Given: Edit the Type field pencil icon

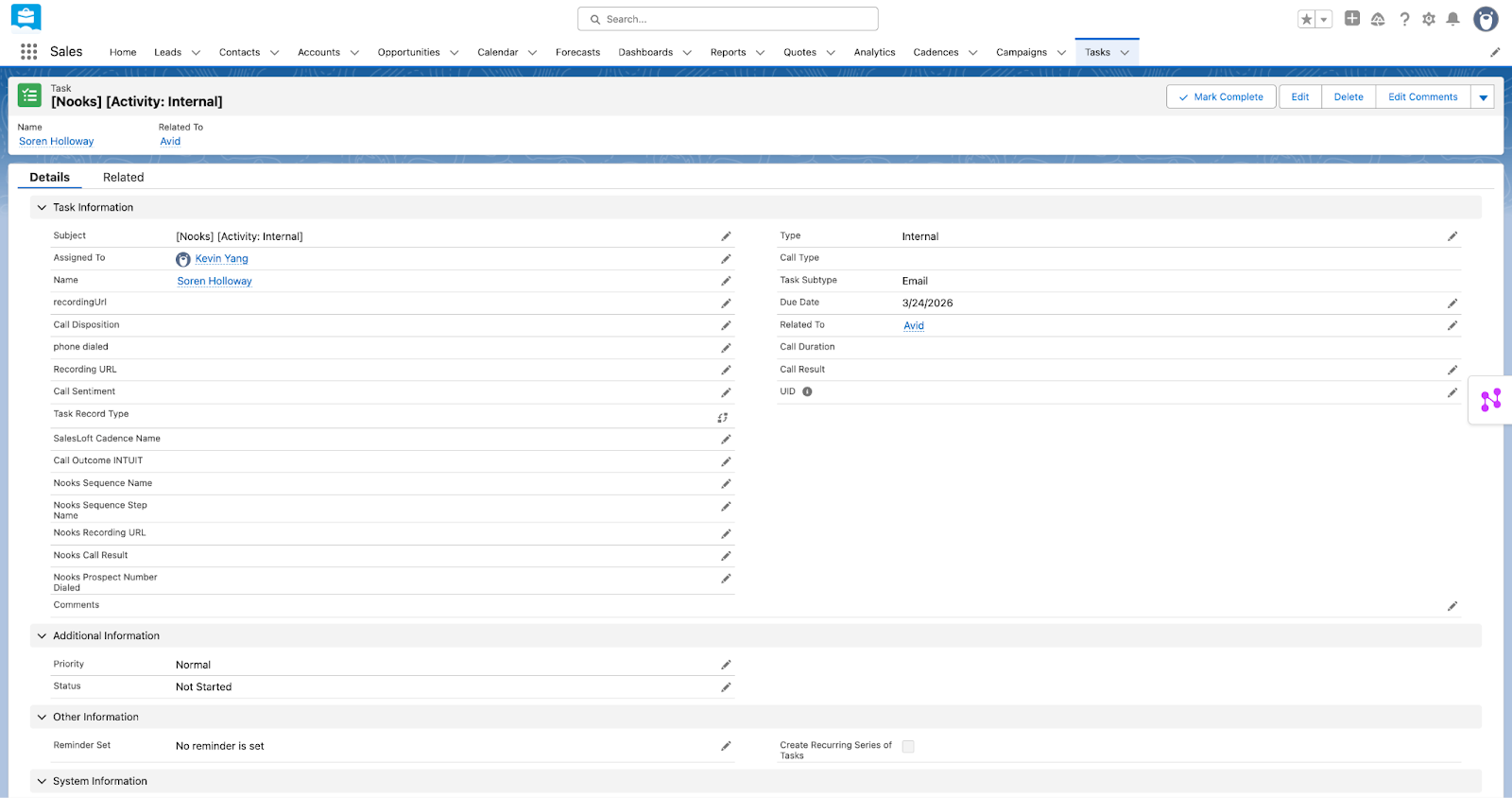Looking at the screenshot, I should tap(1452, 236).
